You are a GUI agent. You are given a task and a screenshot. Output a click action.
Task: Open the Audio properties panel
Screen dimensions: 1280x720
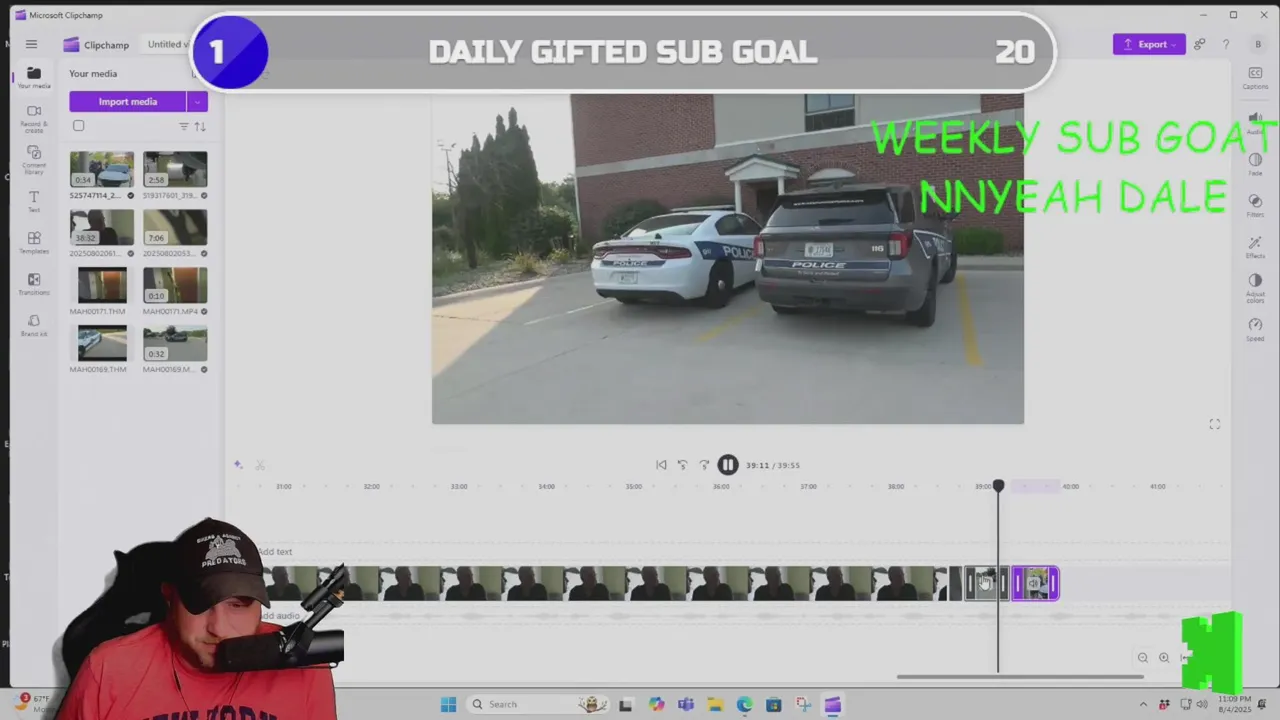[x=1255, y=122]
